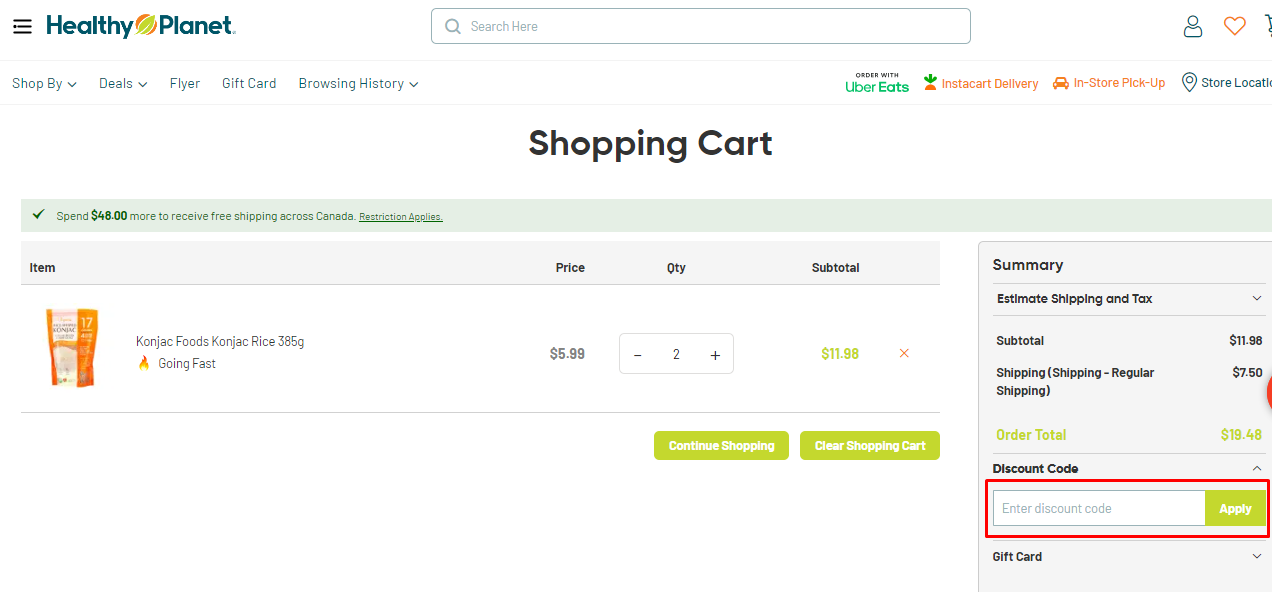Expand Estimate Shipping and Tax
Screen dimensions: 1272x592
click(x=1128, y=298)
